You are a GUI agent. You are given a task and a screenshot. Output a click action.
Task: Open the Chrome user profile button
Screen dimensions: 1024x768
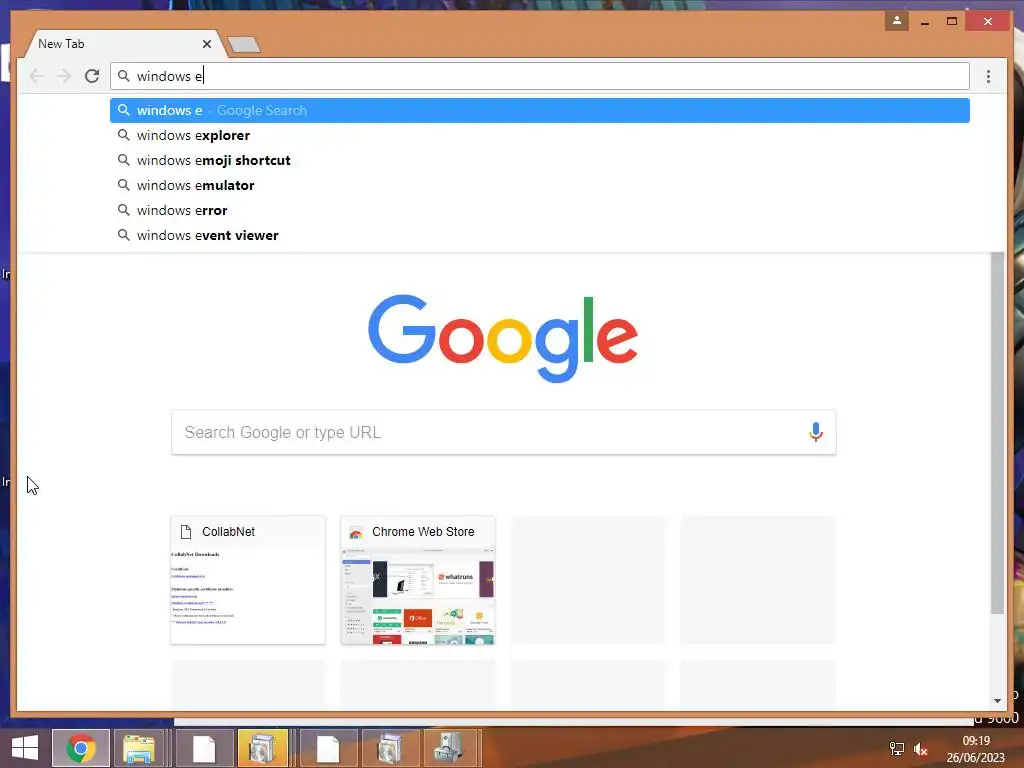(x=897, y=21)
